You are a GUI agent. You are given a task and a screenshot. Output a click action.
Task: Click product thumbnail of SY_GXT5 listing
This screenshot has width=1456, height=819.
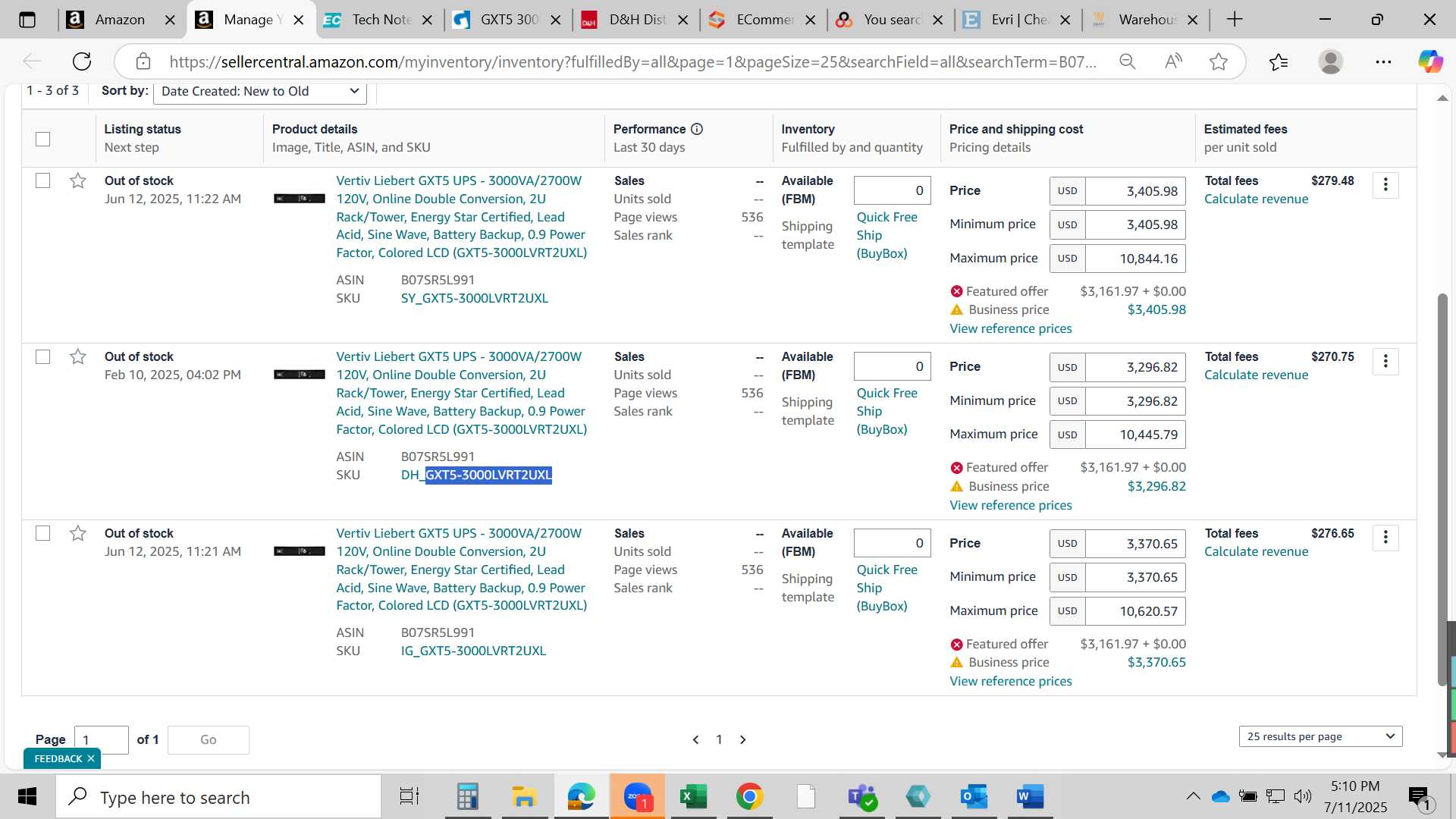tap(300, 199)
